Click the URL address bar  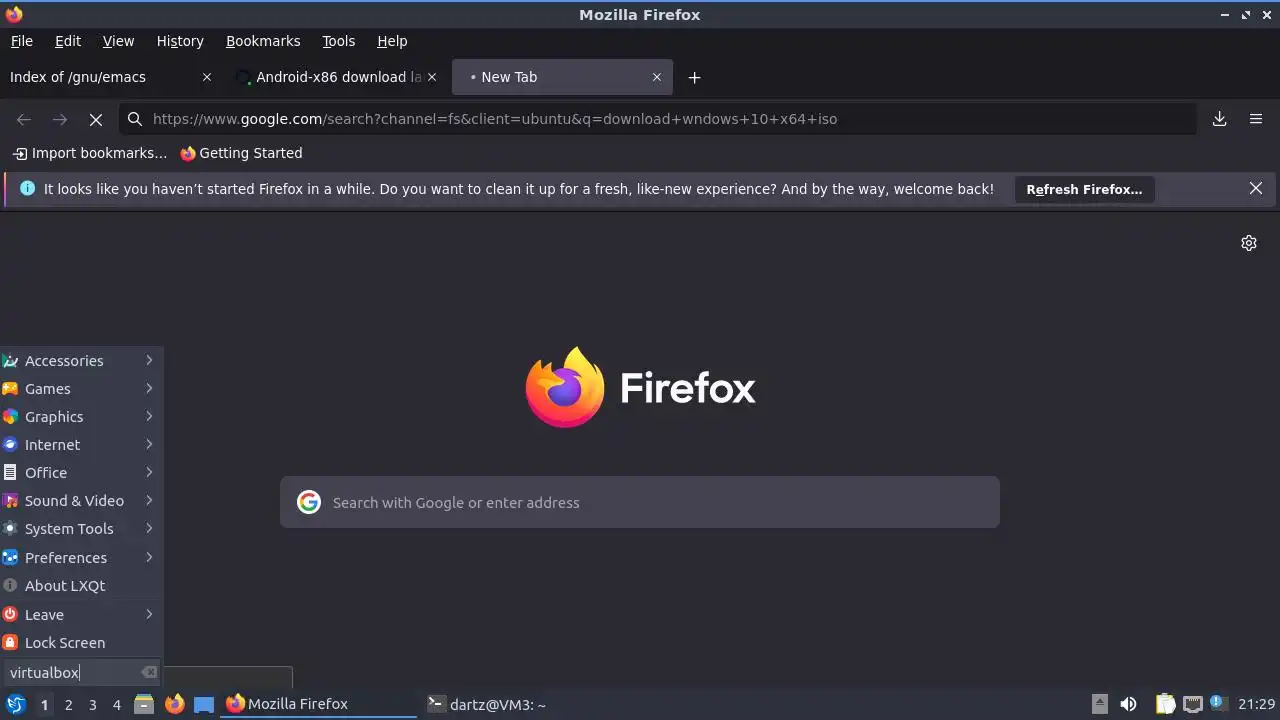coord(658,119)
